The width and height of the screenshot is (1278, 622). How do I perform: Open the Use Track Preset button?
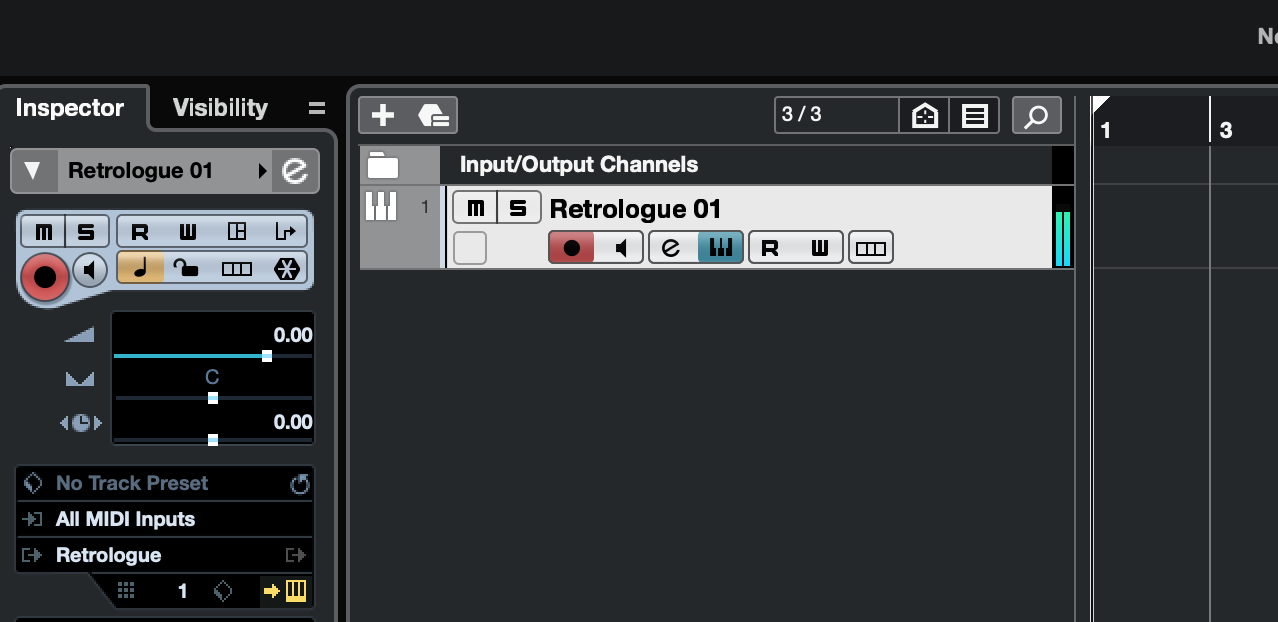tap(432, 116)
